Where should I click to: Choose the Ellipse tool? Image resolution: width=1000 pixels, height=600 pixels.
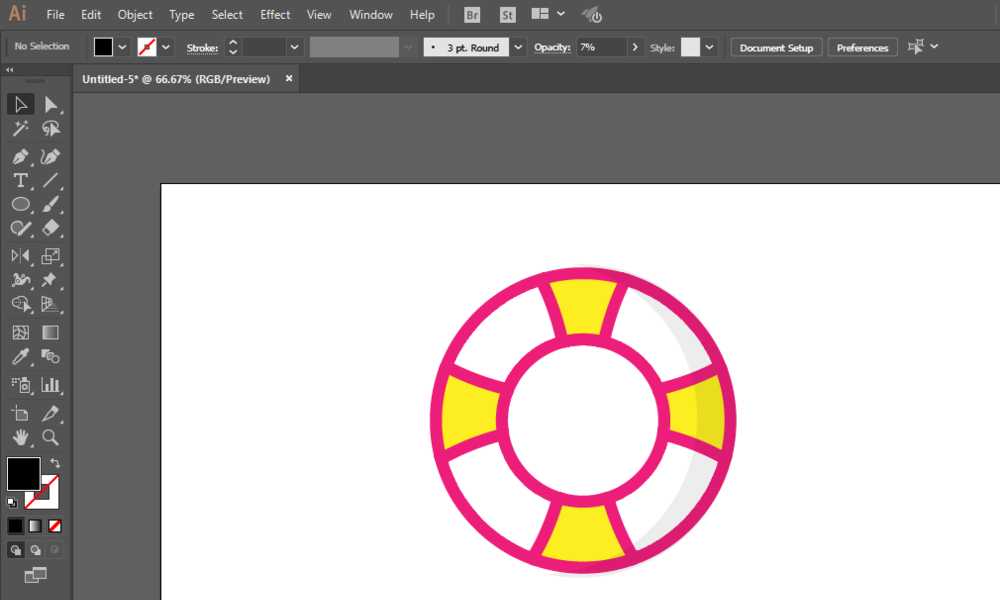pyautogui.click(x=20, y=205)
